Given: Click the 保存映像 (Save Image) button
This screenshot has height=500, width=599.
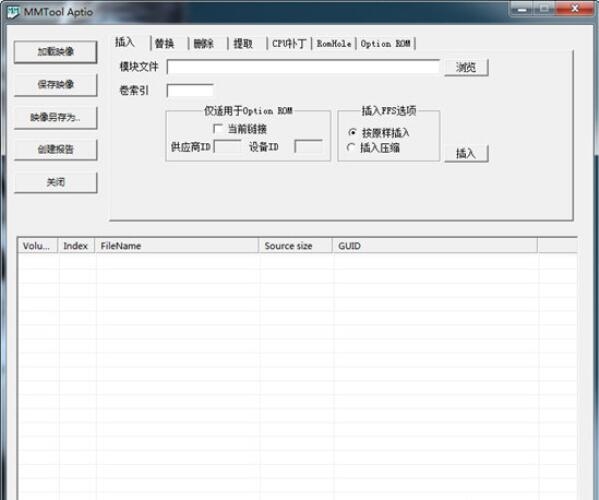Looking at the screenshot, I should coord(55,85).
